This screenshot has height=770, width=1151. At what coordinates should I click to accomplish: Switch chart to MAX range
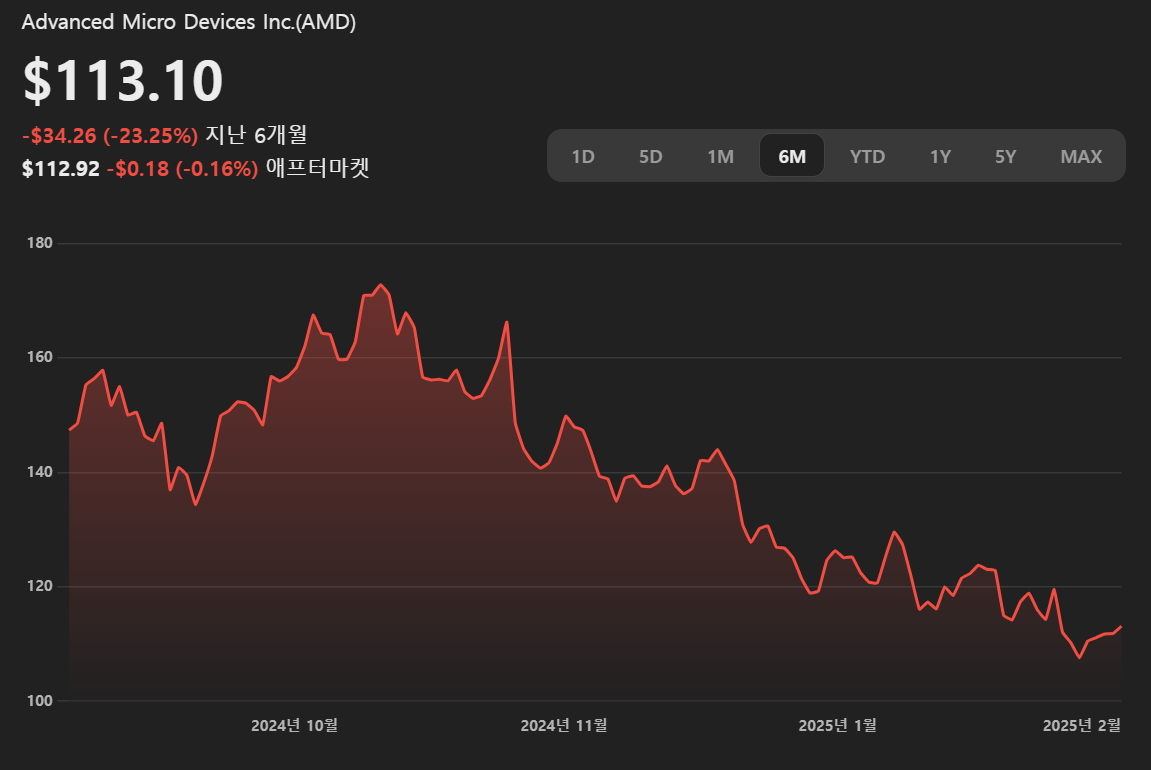point(1081,156)
